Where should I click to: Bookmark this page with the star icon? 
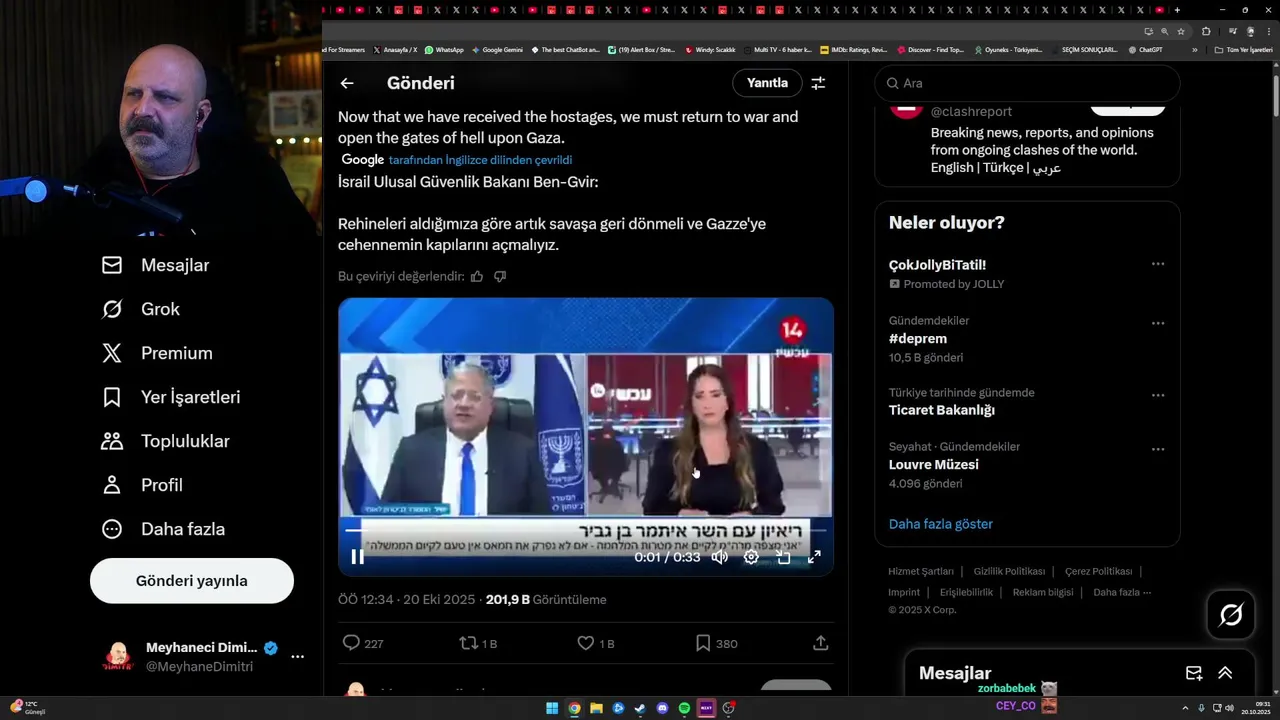point(1181,31)
